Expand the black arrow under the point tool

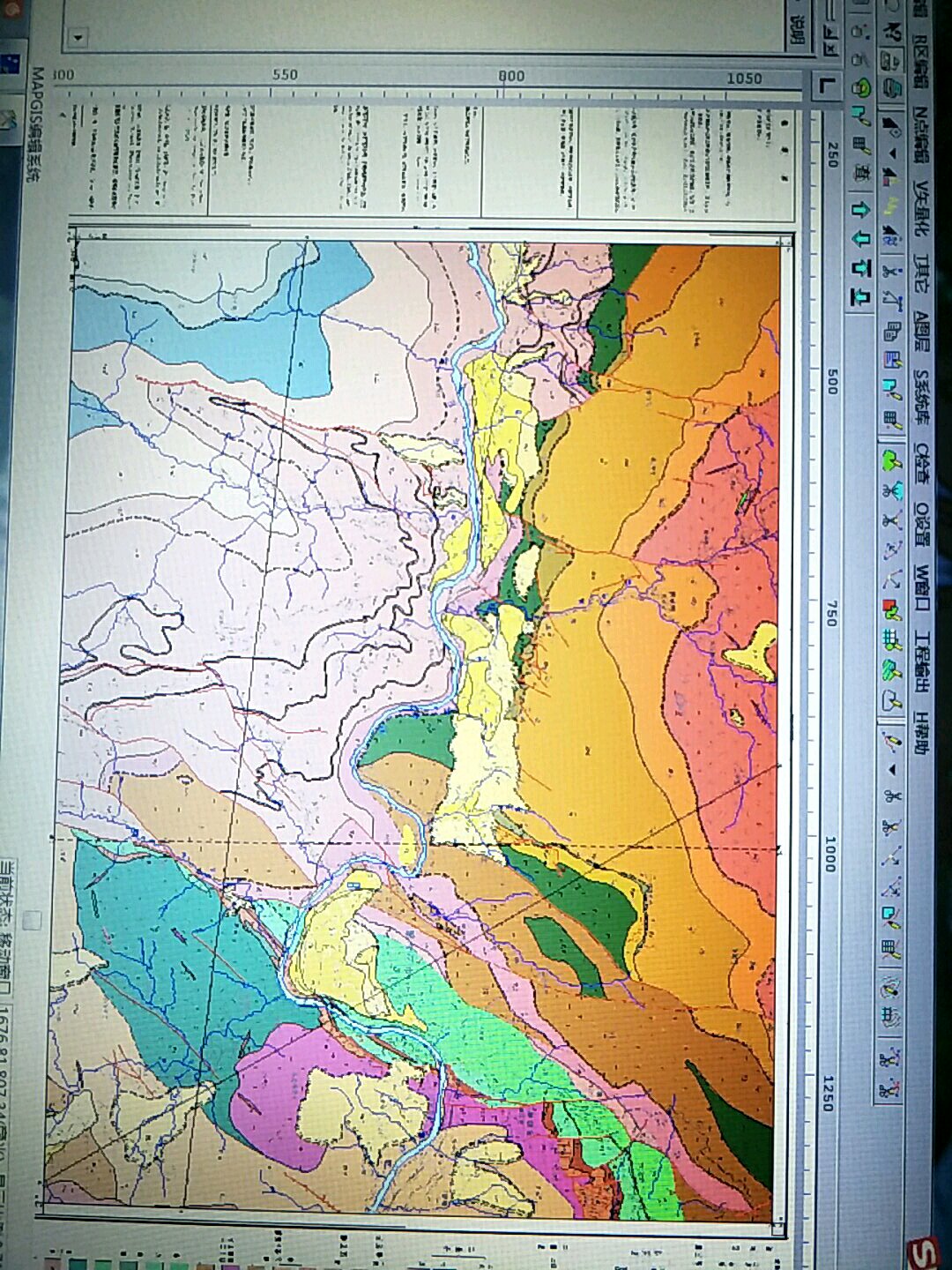point(892,153)
